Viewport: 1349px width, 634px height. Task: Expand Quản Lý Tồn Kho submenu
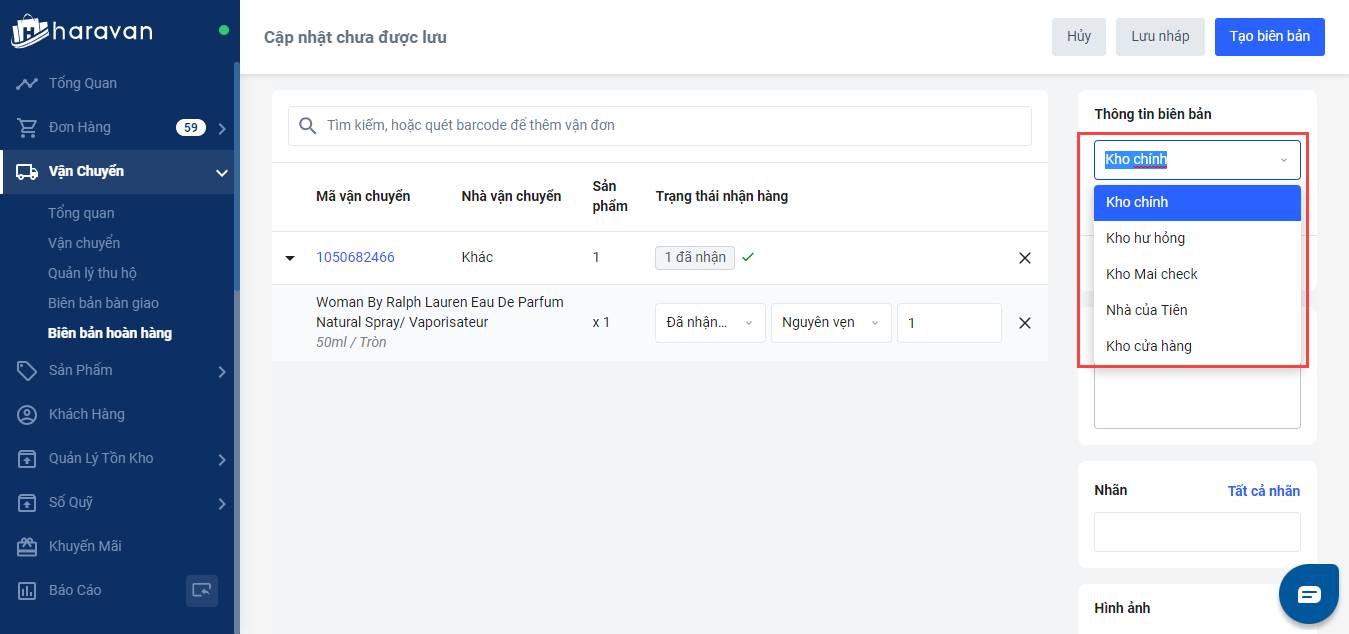pos(222,459)
